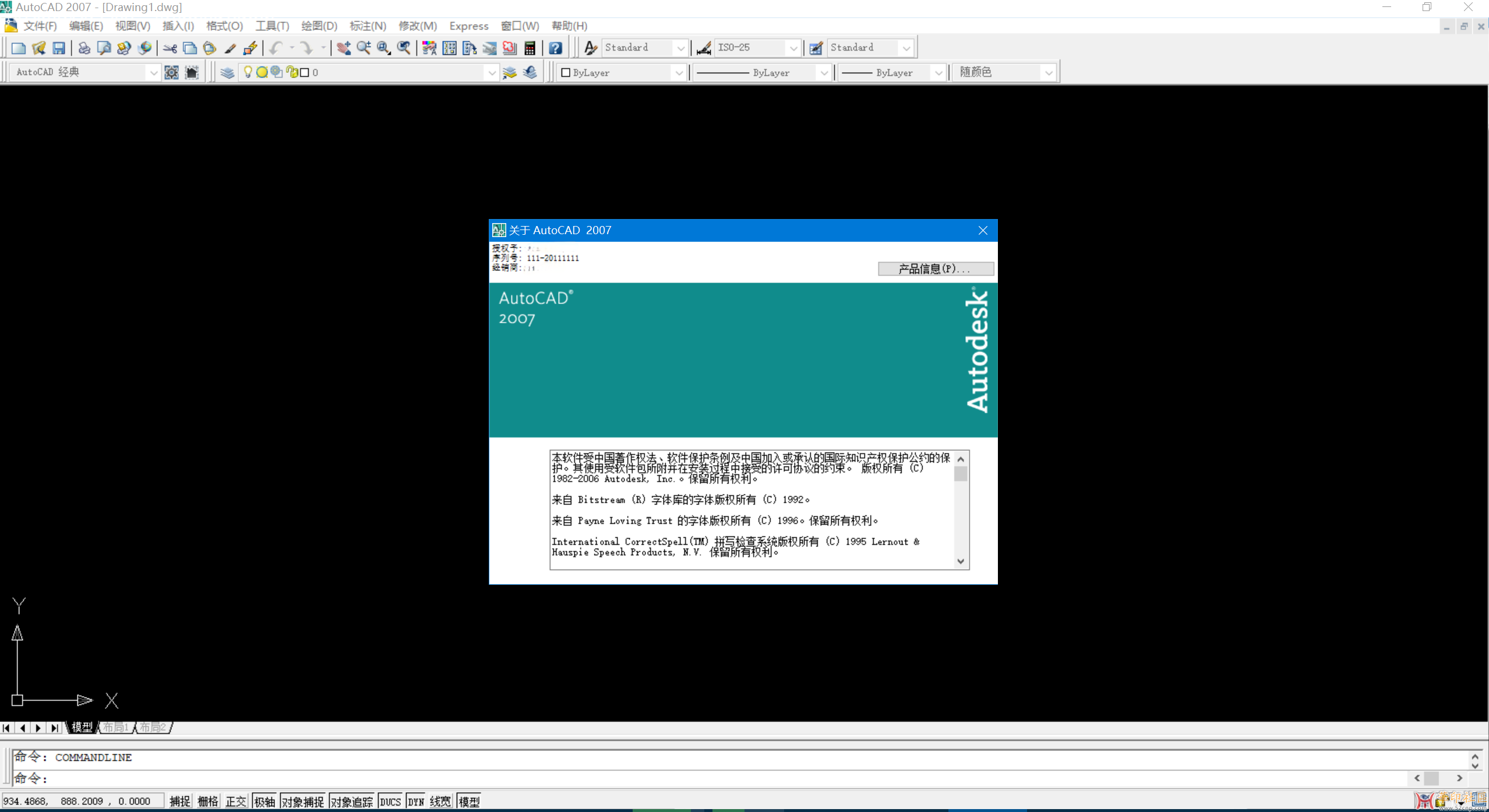Copy to clipboard icon in toolbar
Viewport: 1489px width, 812px height.
190,48
